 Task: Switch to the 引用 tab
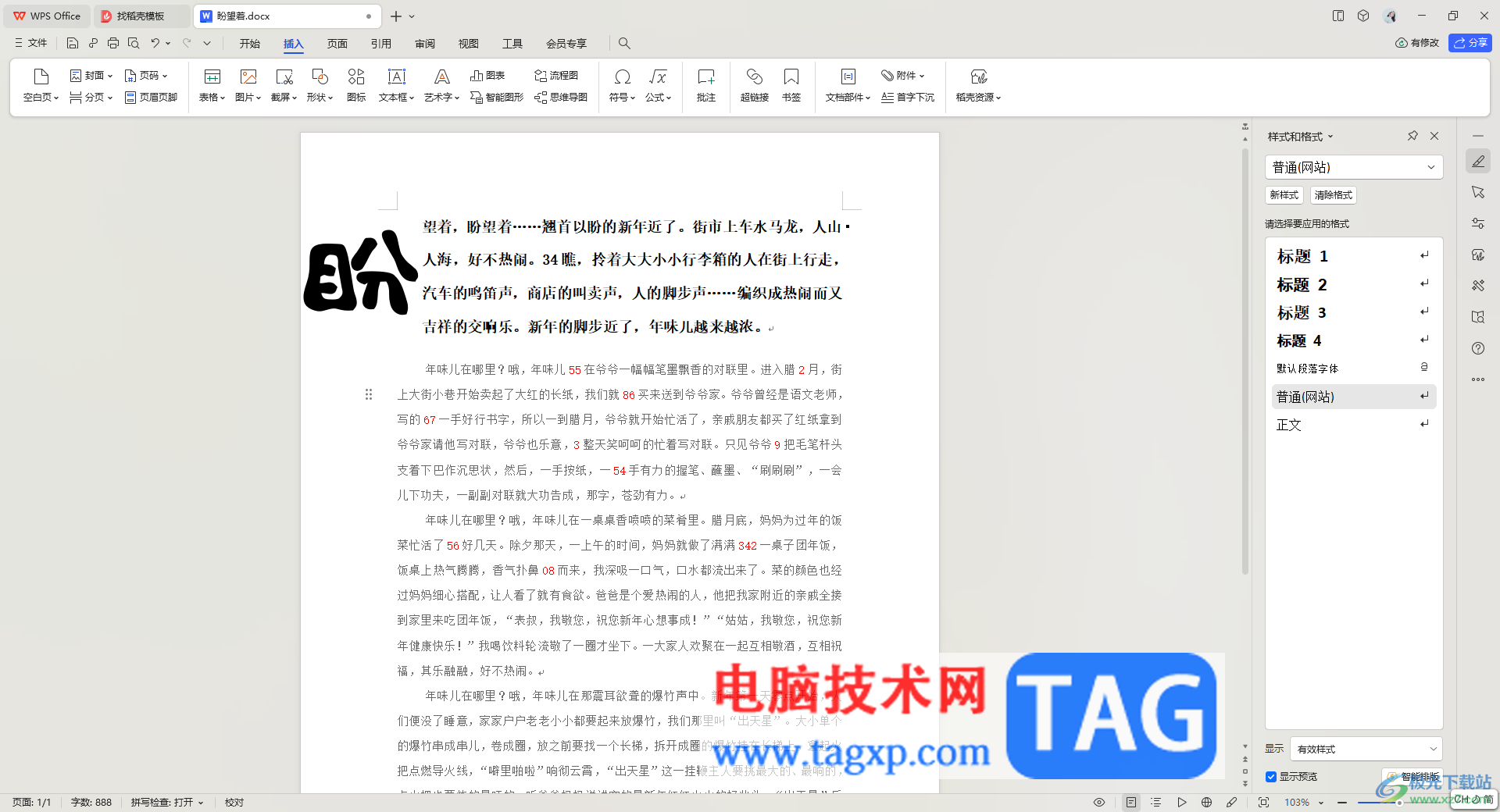(381, 44)
